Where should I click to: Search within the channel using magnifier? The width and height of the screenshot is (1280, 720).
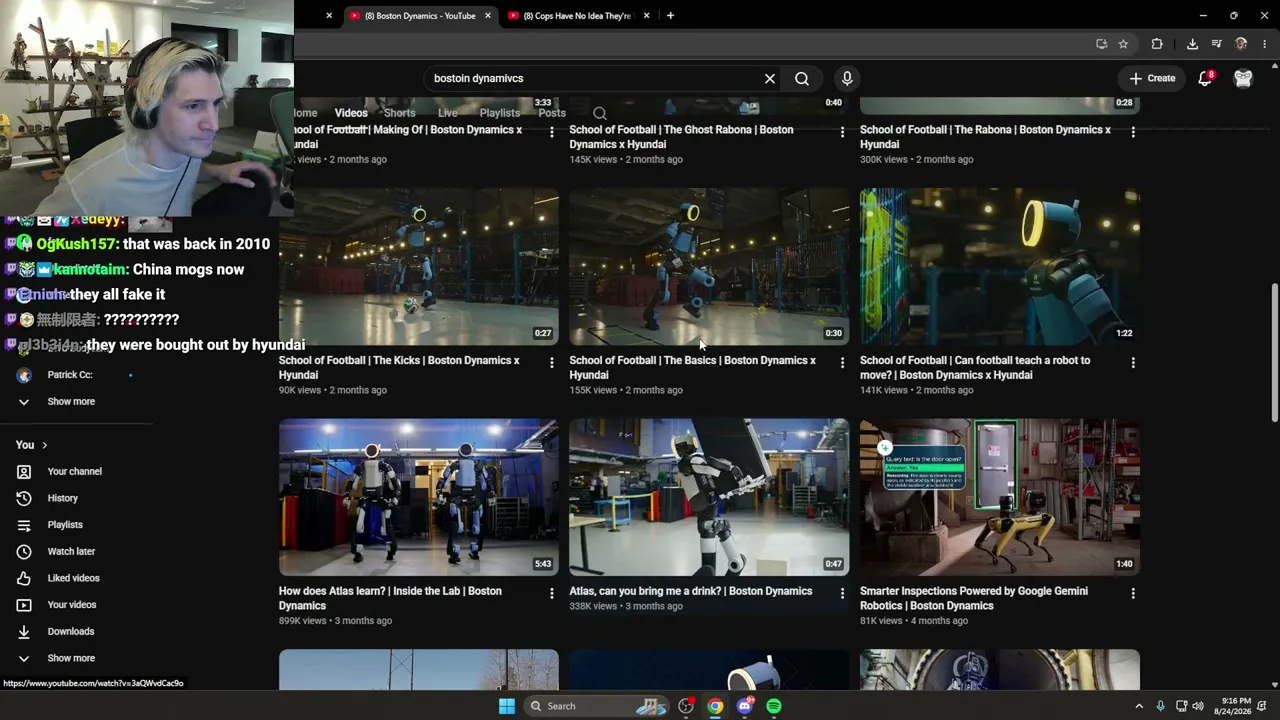(600, 114)
